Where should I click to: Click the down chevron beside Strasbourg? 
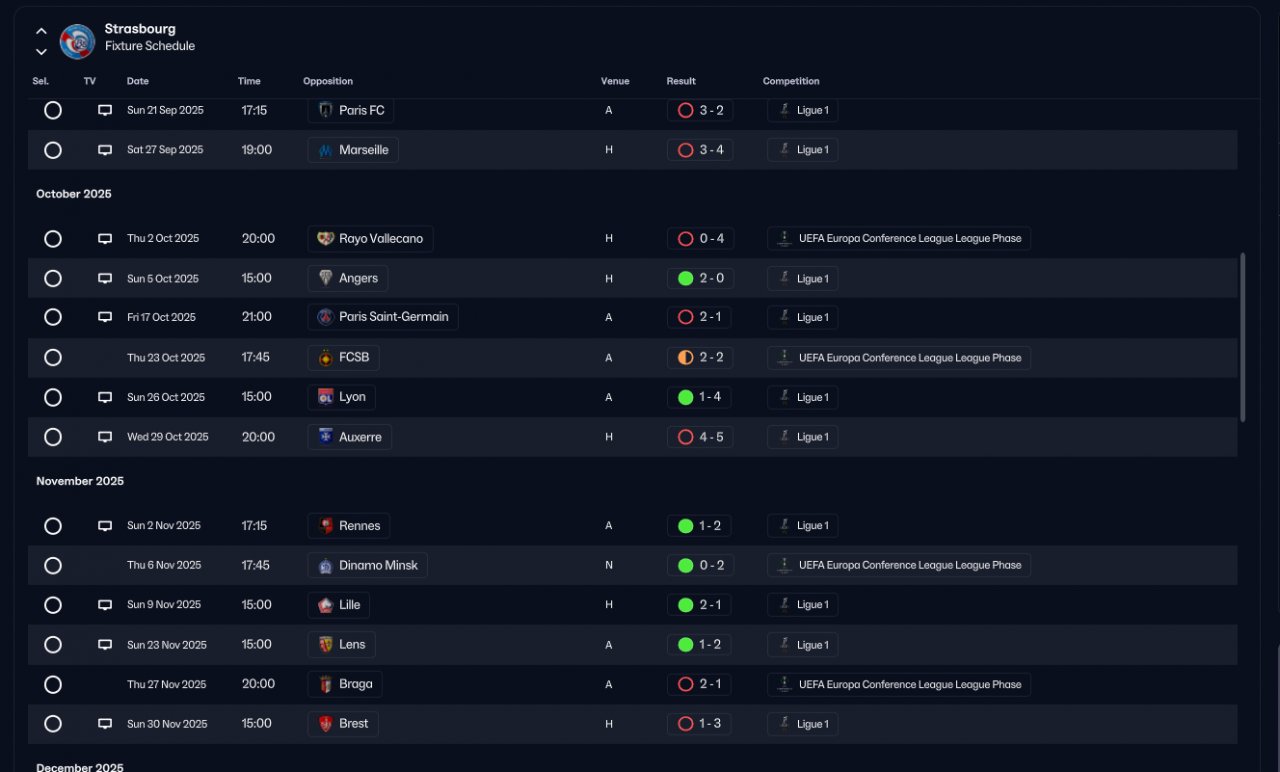[x=41, y=52]
